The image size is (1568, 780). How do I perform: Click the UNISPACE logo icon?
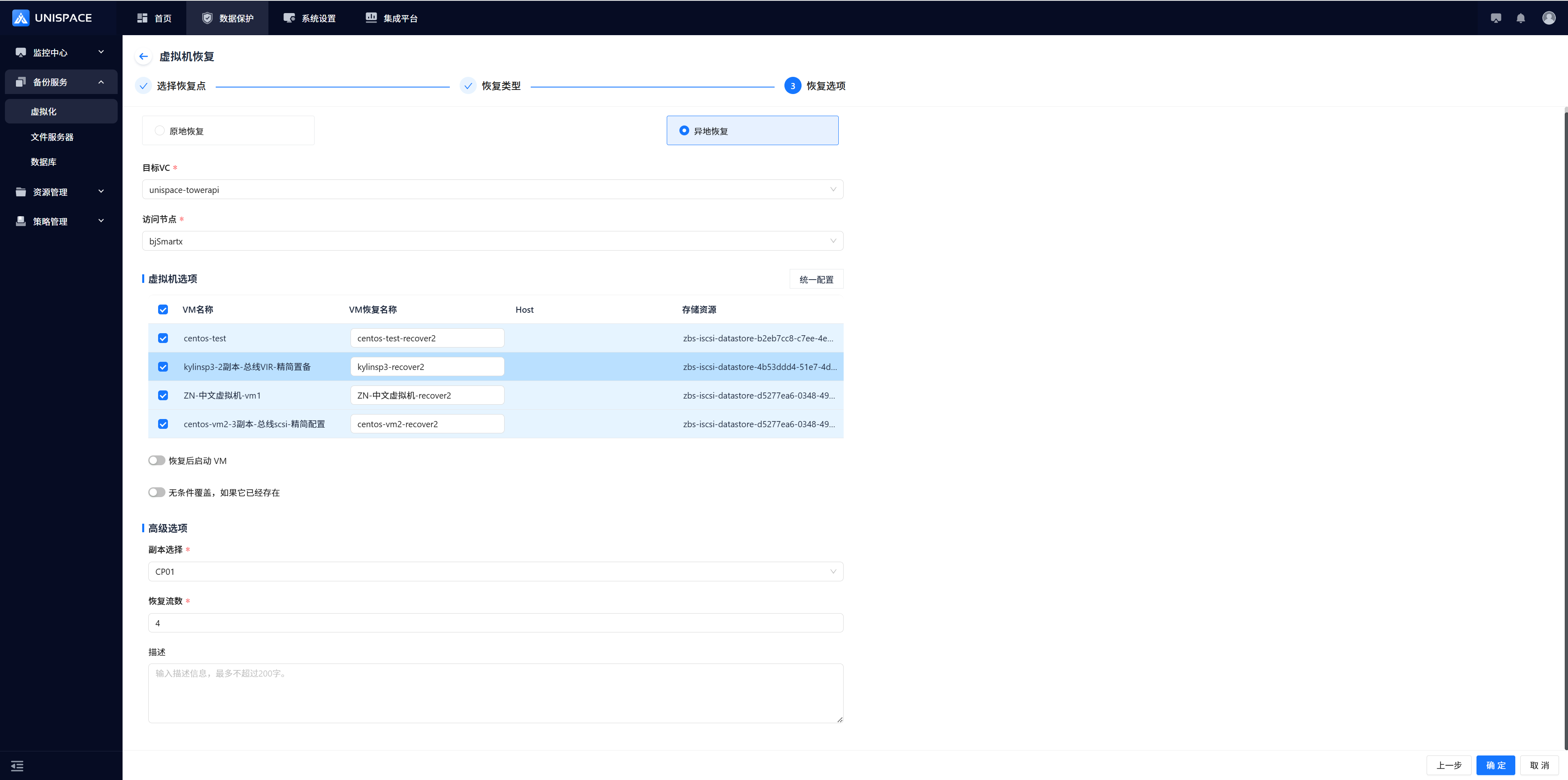[x=21, y=18]
